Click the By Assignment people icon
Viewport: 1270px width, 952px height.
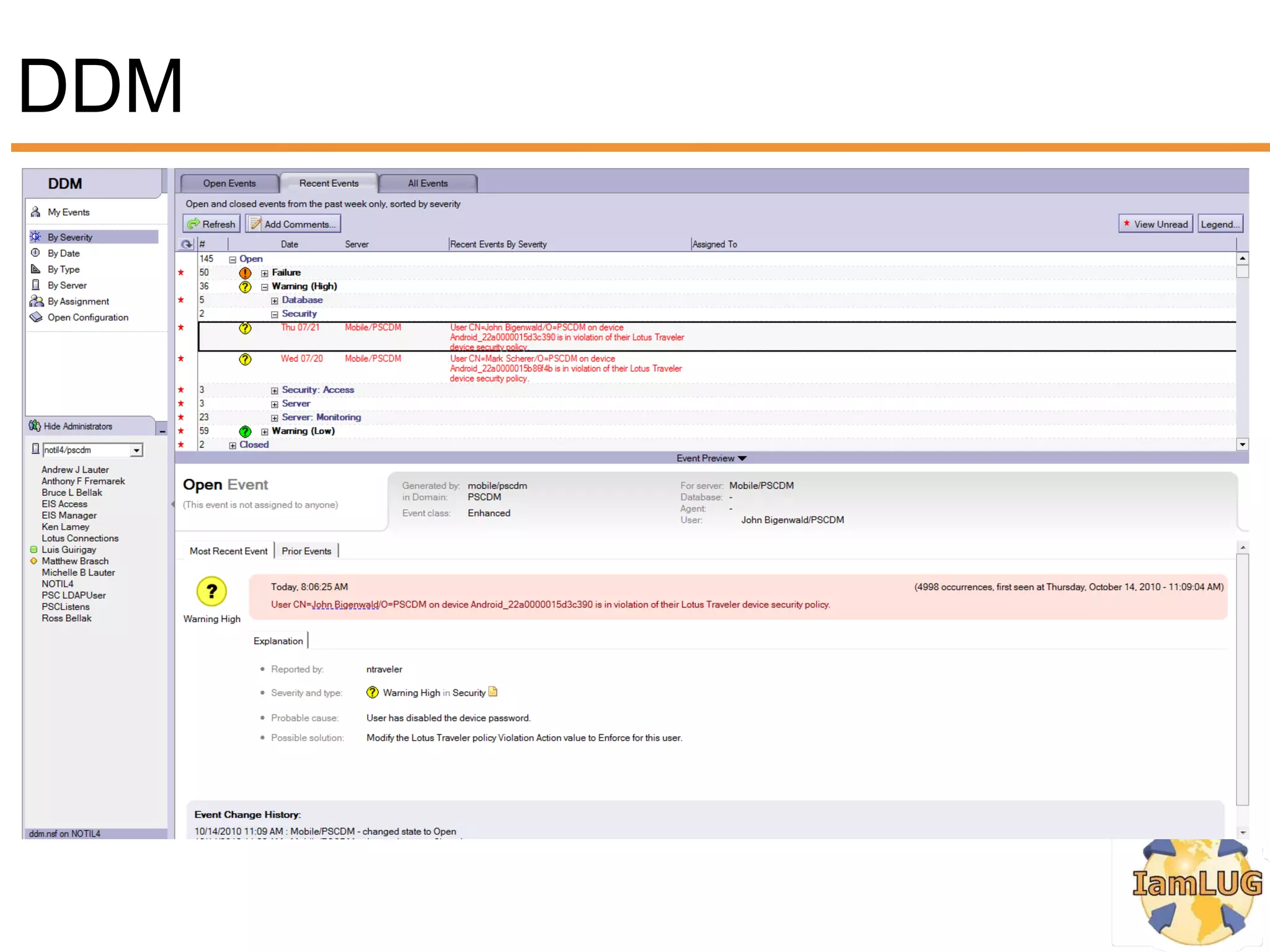pyautogui.click(x=36, y=301)
